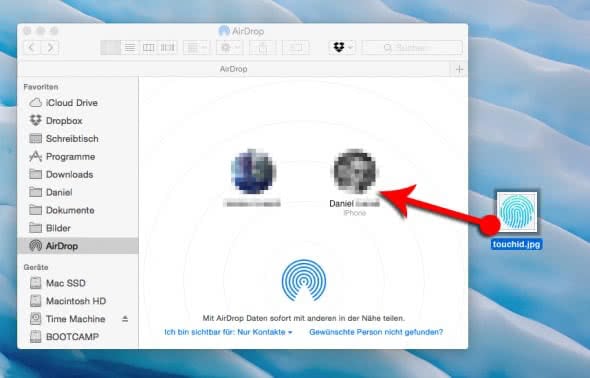590x378 pixels.
Task: Open the Daniel folder in sidebar
Action: (78, 192)
